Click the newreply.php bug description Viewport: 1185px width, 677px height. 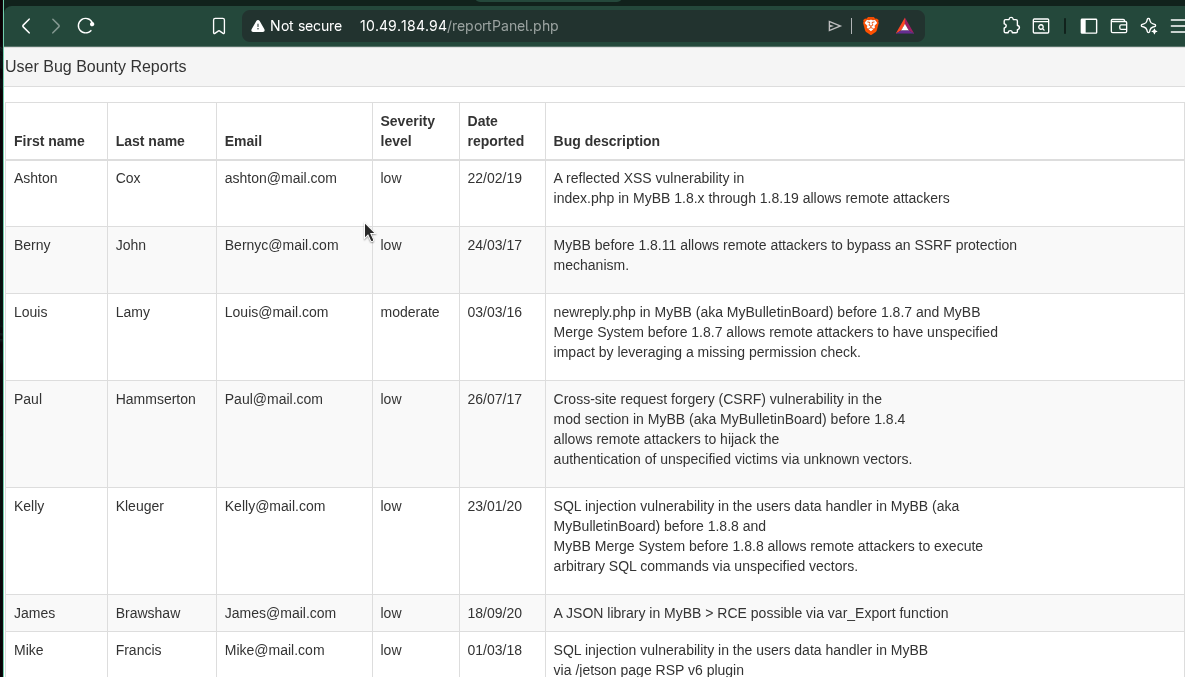tap(775, 332)
